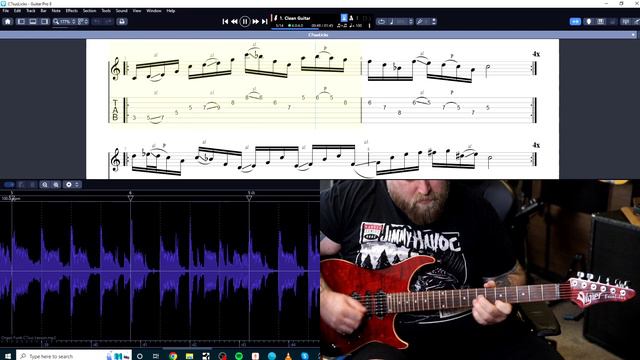Click the 4x repeat marking on first staff
Screen dimensions: 640x360
coord(536,54)
